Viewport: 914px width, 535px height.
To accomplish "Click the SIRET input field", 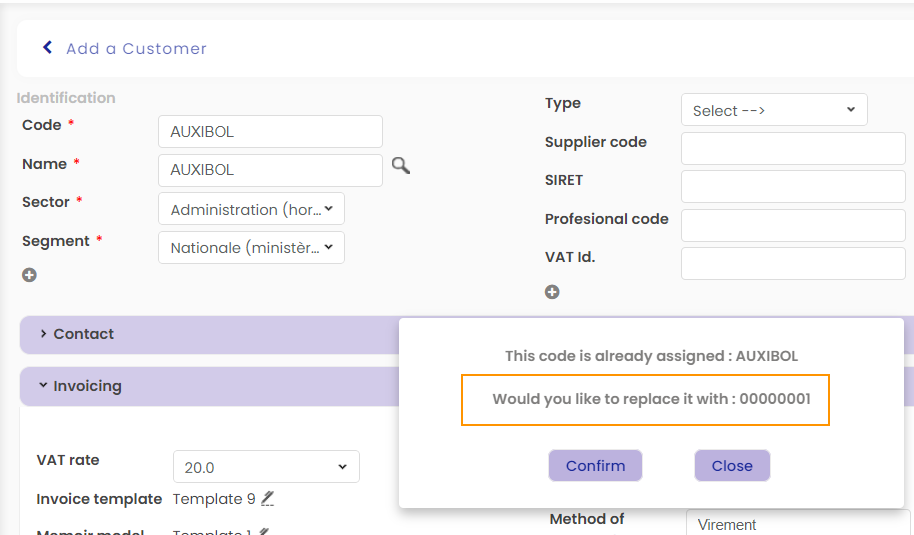I will tap(792, 187).
